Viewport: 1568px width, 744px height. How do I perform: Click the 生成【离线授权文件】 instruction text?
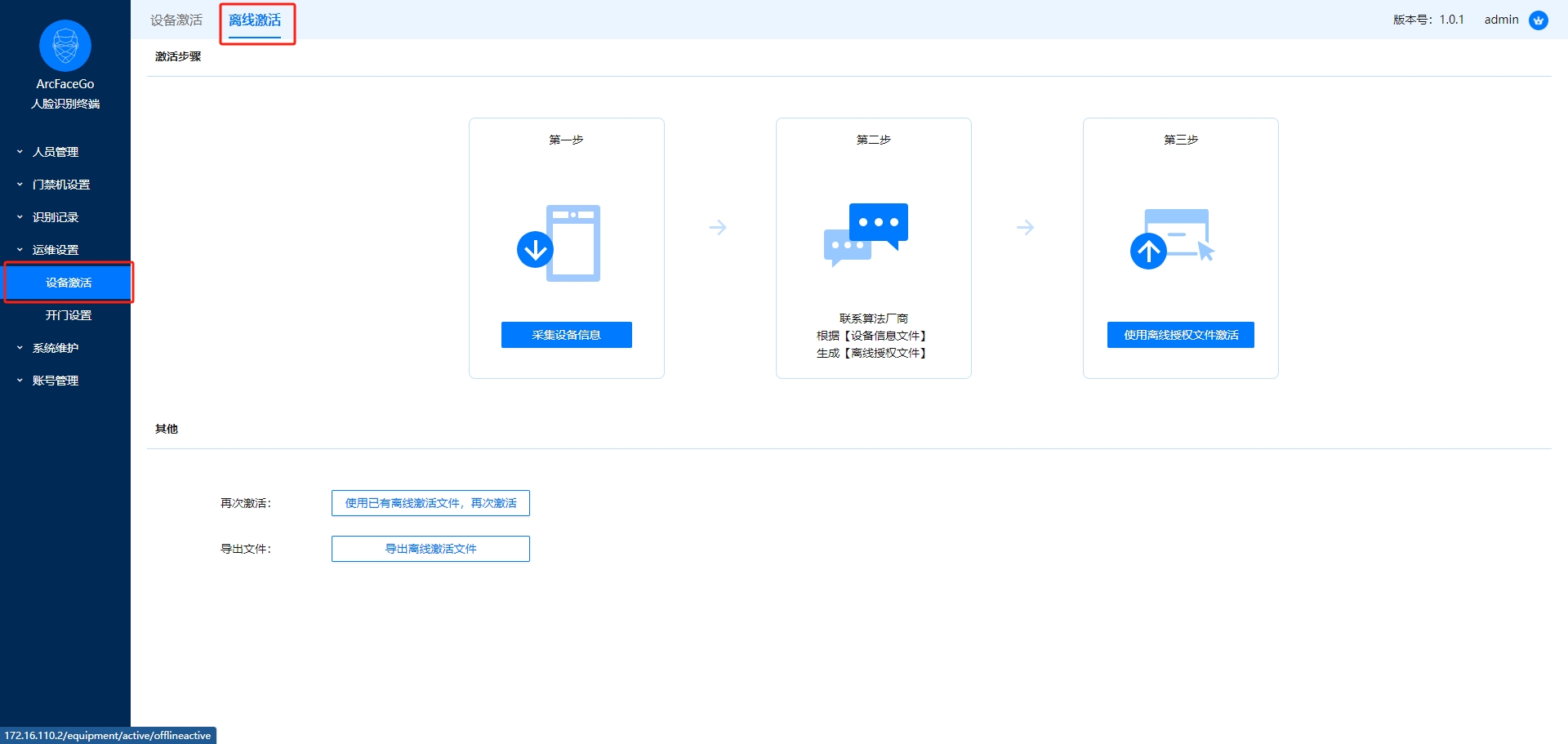[874, 353]
